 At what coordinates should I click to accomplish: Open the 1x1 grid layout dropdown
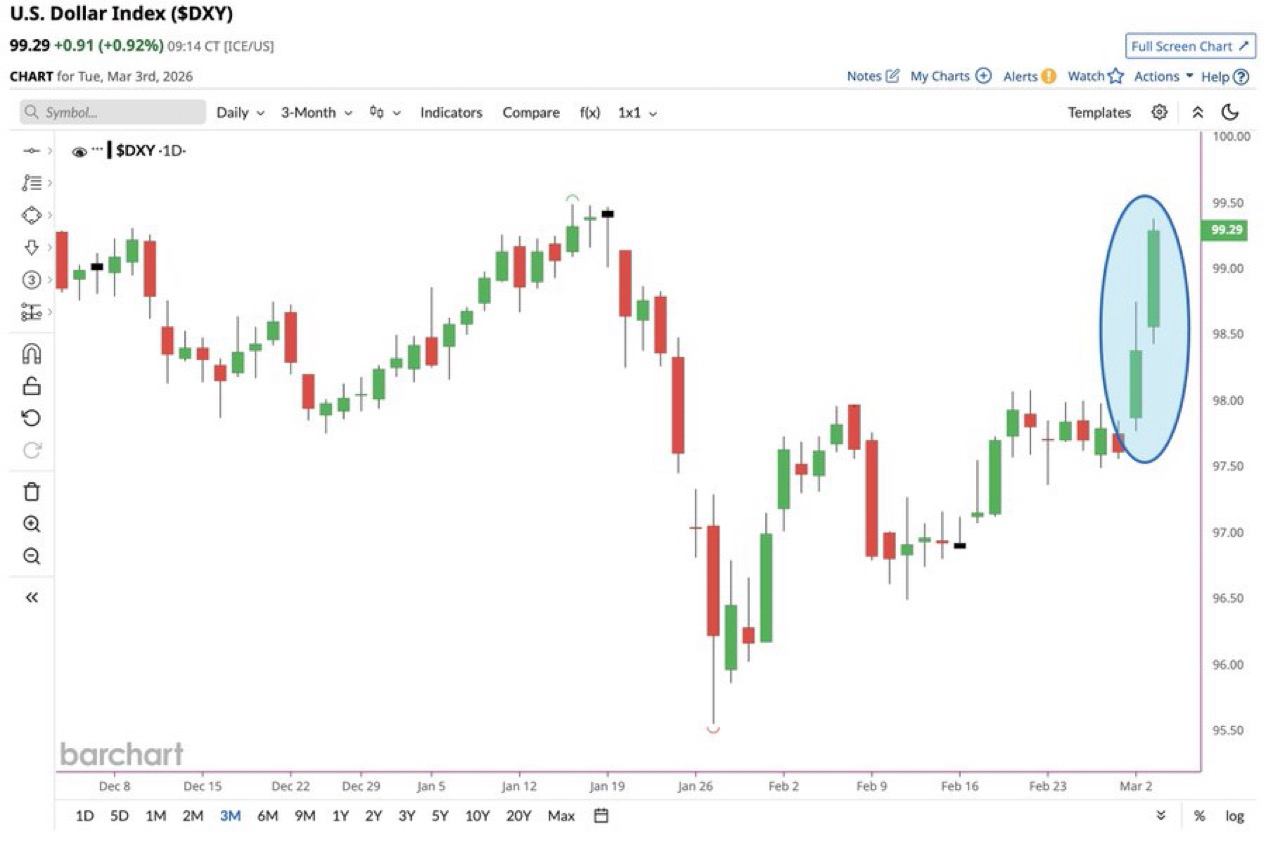point(637,113)
